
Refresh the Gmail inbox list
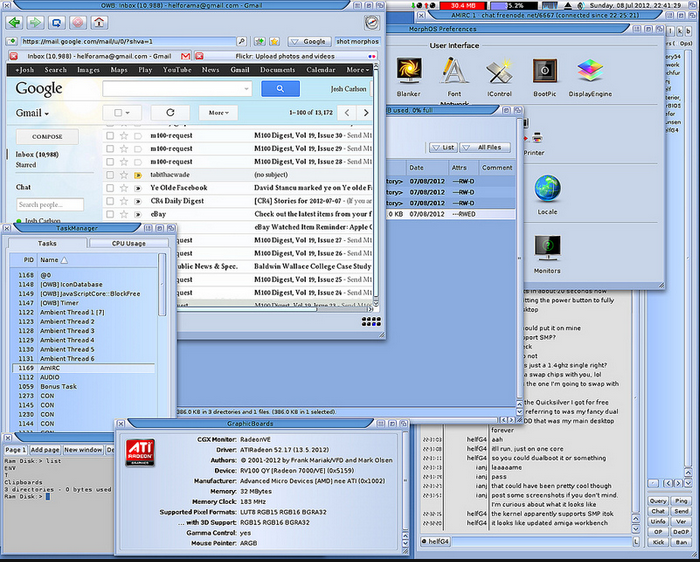point(170,112)
